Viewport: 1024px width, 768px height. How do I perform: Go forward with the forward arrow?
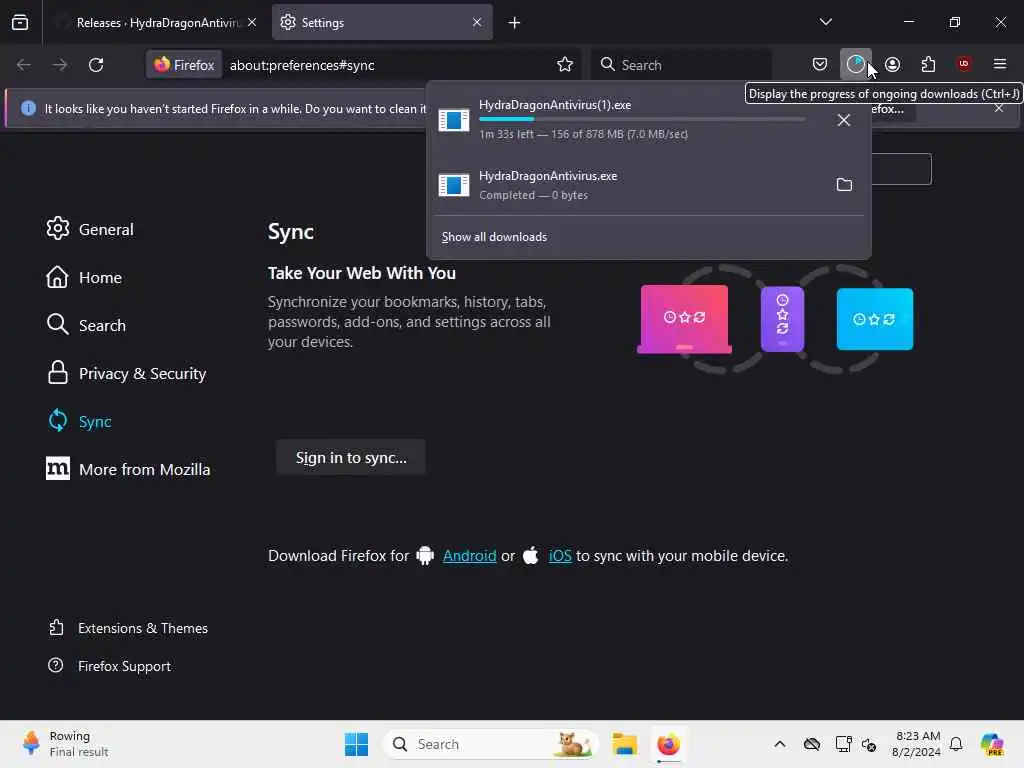59,65
